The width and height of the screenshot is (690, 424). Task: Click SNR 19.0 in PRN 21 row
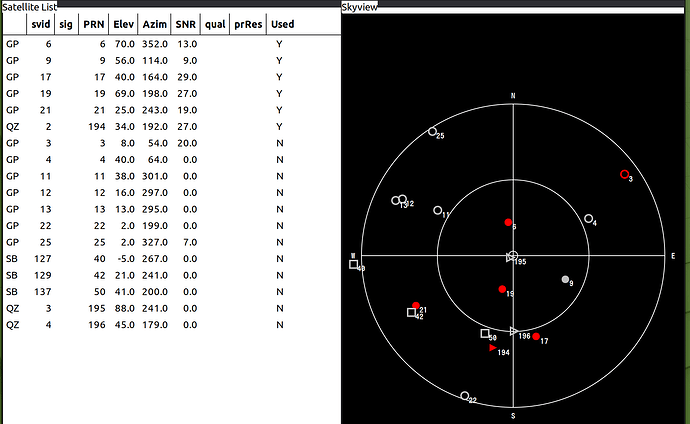click(x=187, y=110)
